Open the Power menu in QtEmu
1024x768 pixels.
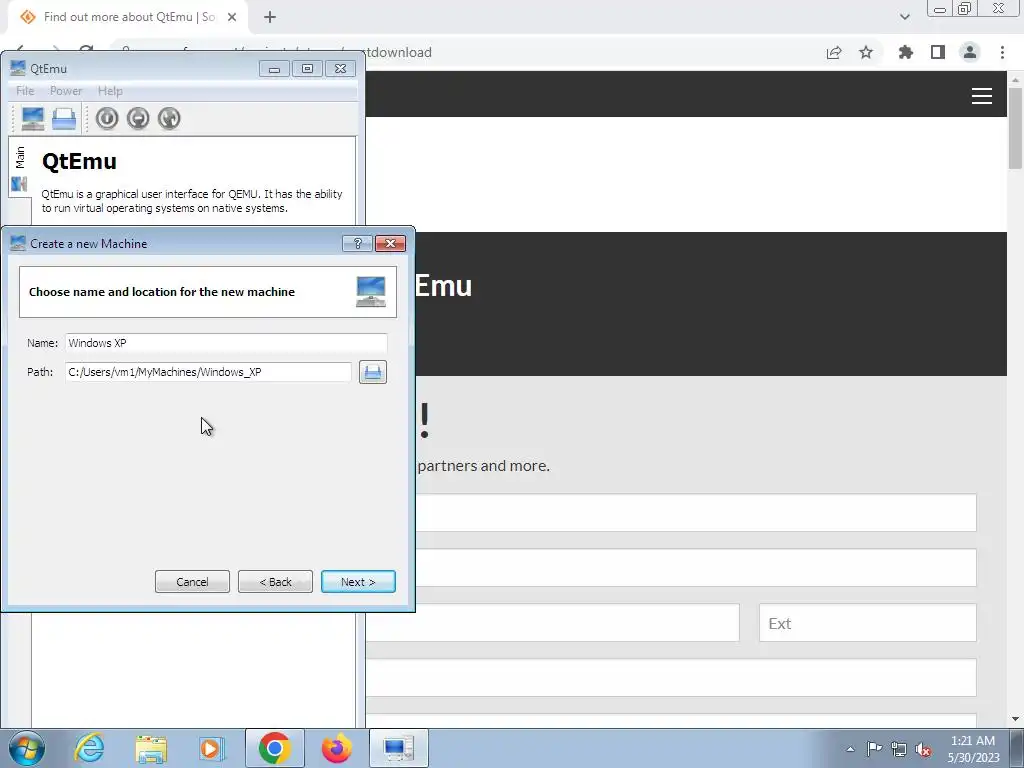pyautogui.click(x=66, y=91)
